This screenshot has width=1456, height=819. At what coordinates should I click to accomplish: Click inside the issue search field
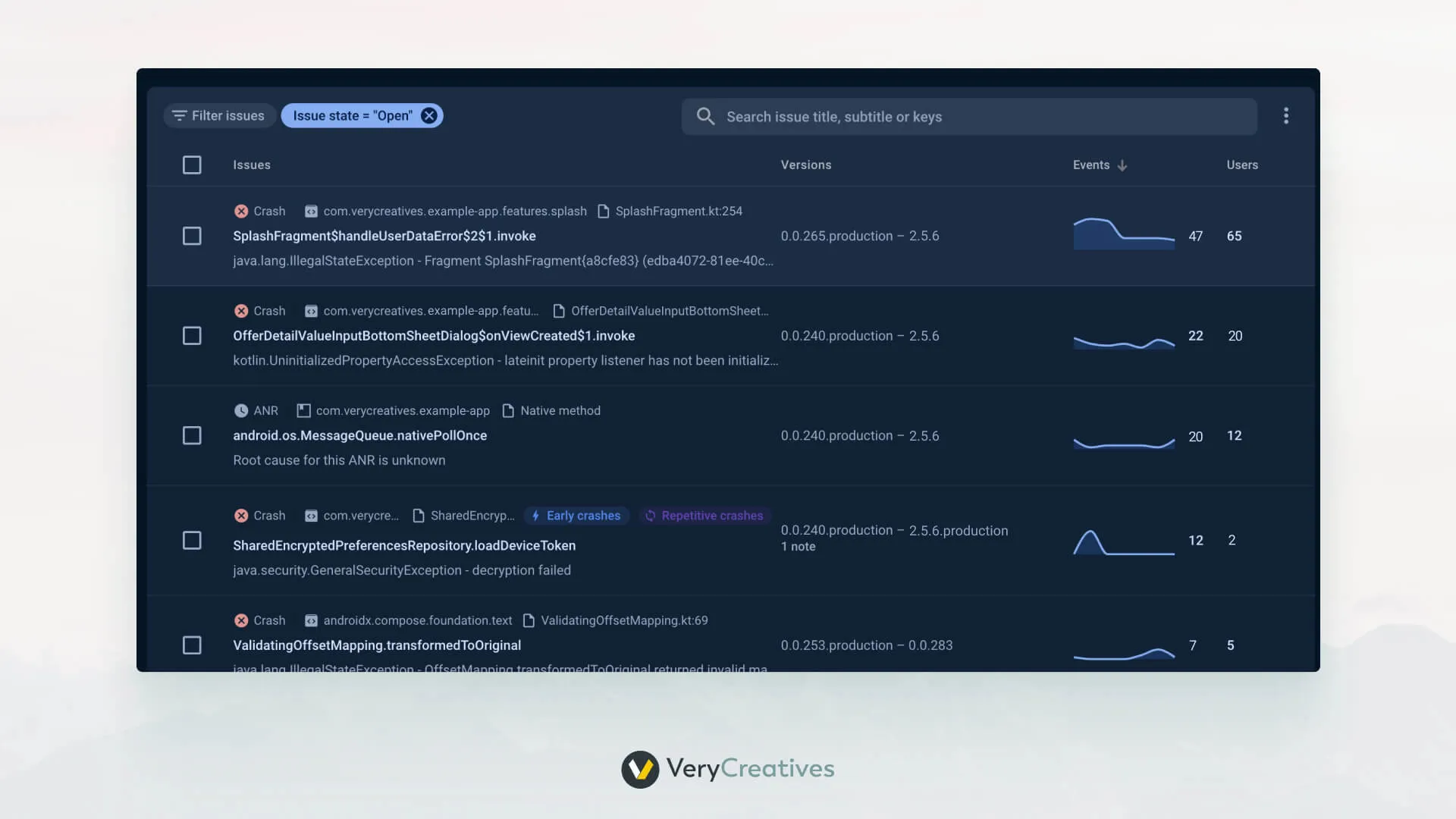[x=910, y=116]
